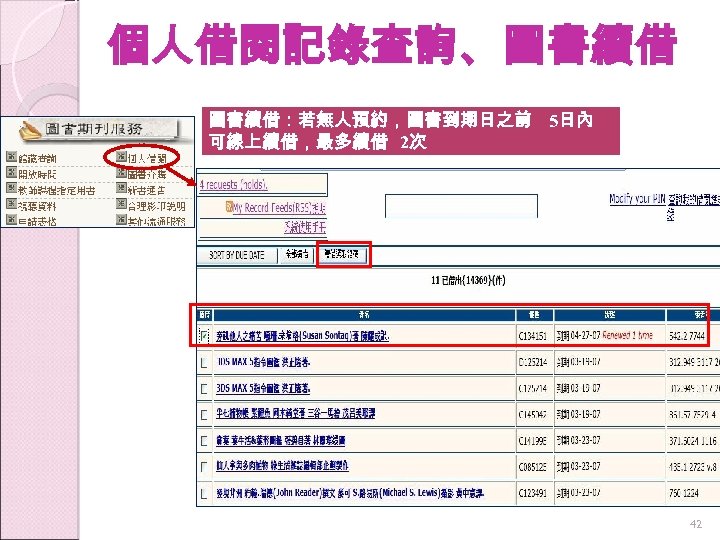Click the call number 750 1224
This screenshot has width=720, height=540.
point(684,494)
